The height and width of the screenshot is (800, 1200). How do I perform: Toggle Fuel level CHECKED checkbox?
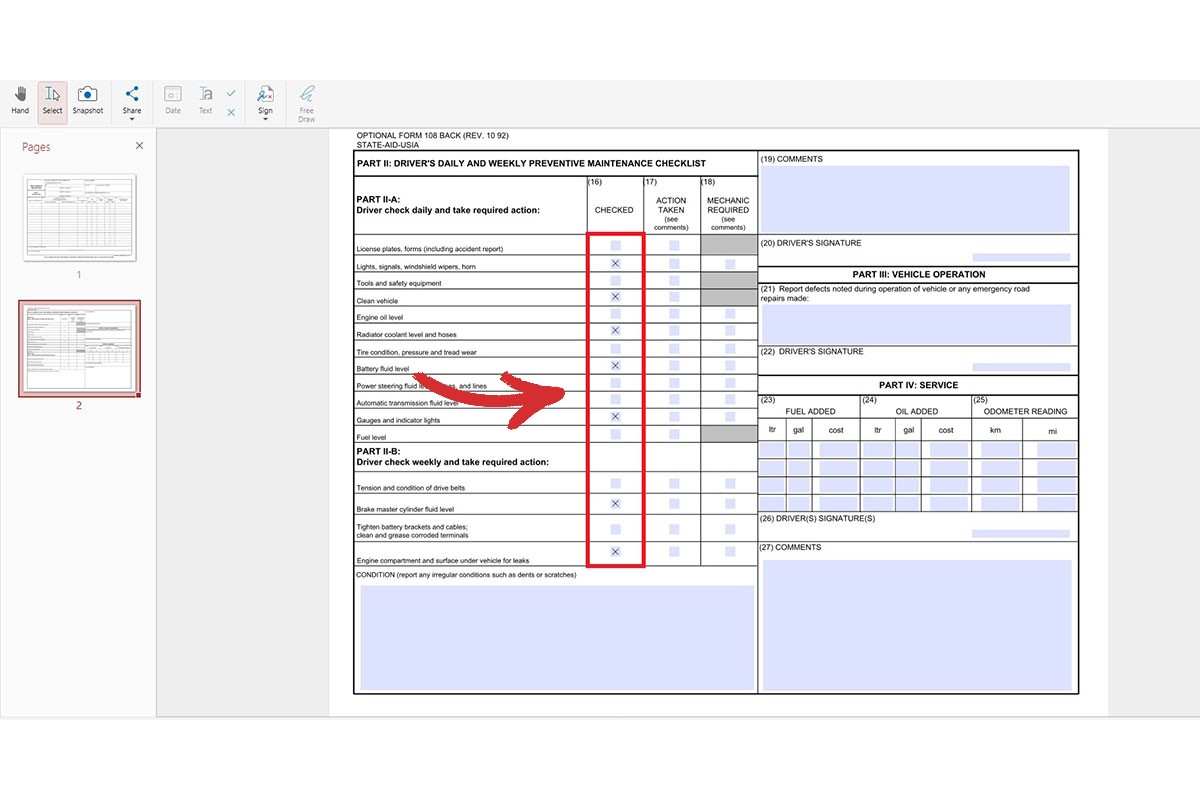coord(615,434)
